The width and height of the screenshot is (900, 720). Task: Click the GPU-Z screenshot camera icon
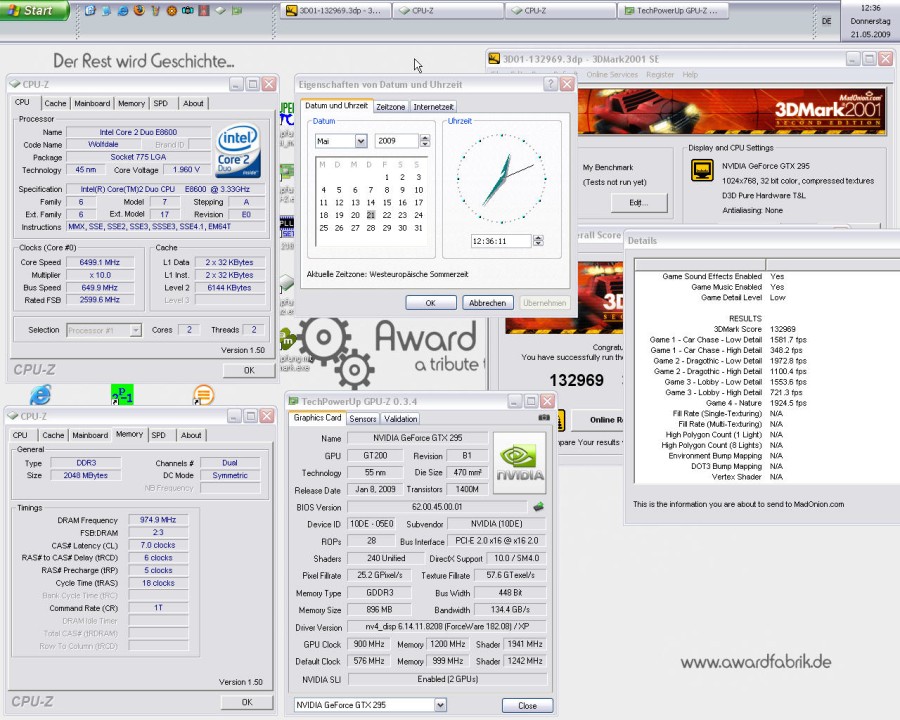pyautogui.click(x=544, y=417)
